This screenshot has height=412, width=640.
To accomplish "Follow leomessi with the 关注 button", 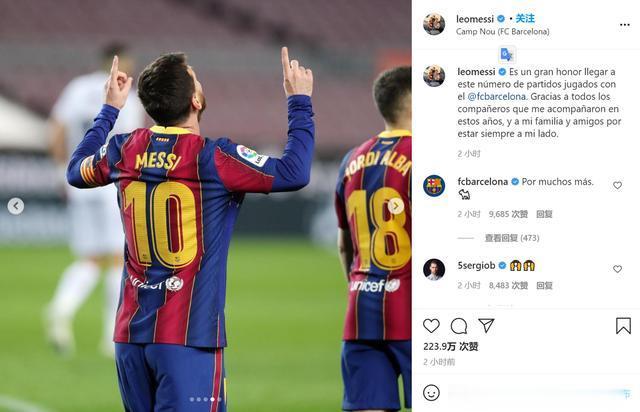I will (x=524, y=19).
